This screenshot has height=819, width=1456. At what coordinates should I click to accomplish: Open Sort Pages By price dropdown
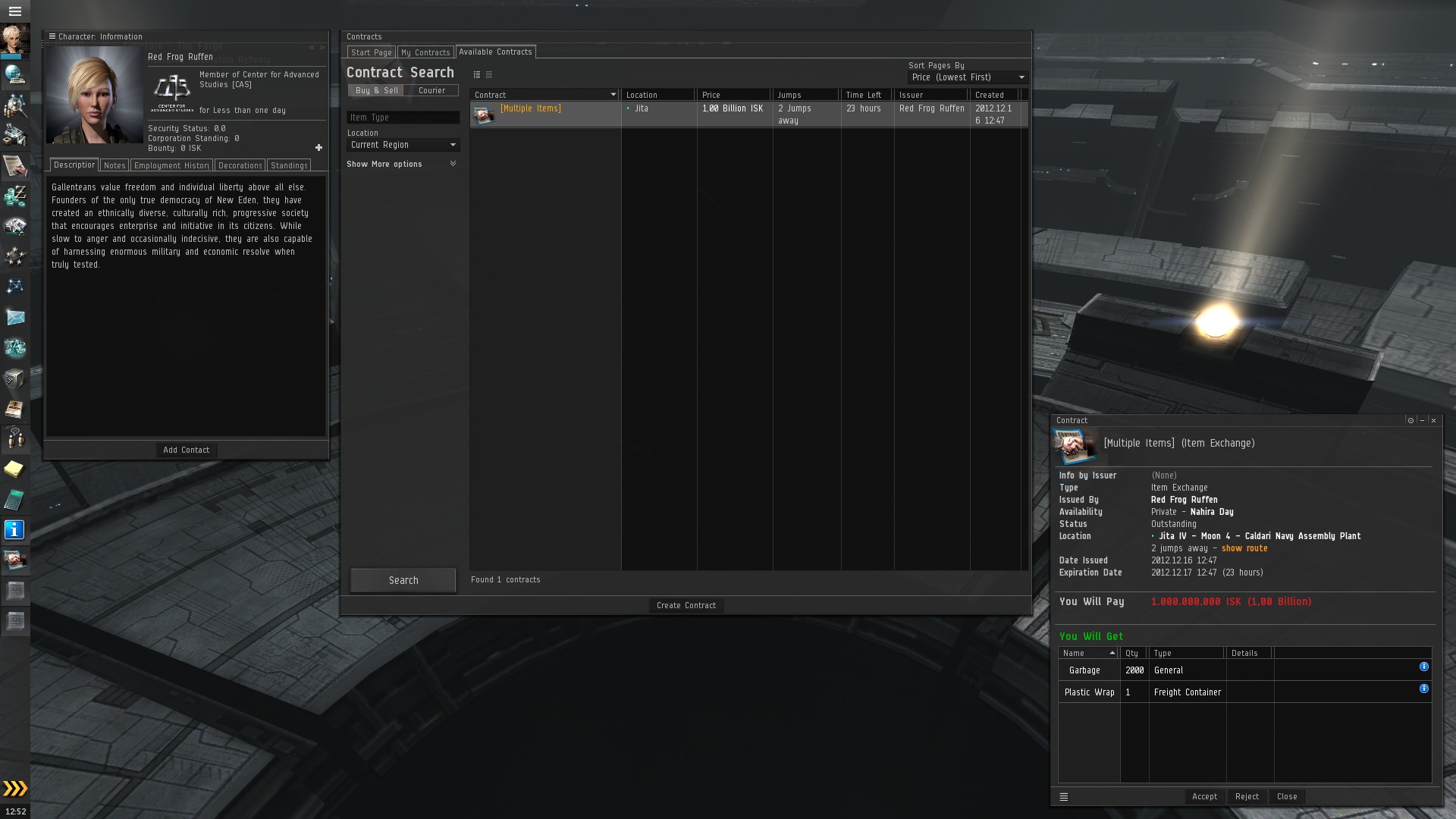[x=968, y=77]
